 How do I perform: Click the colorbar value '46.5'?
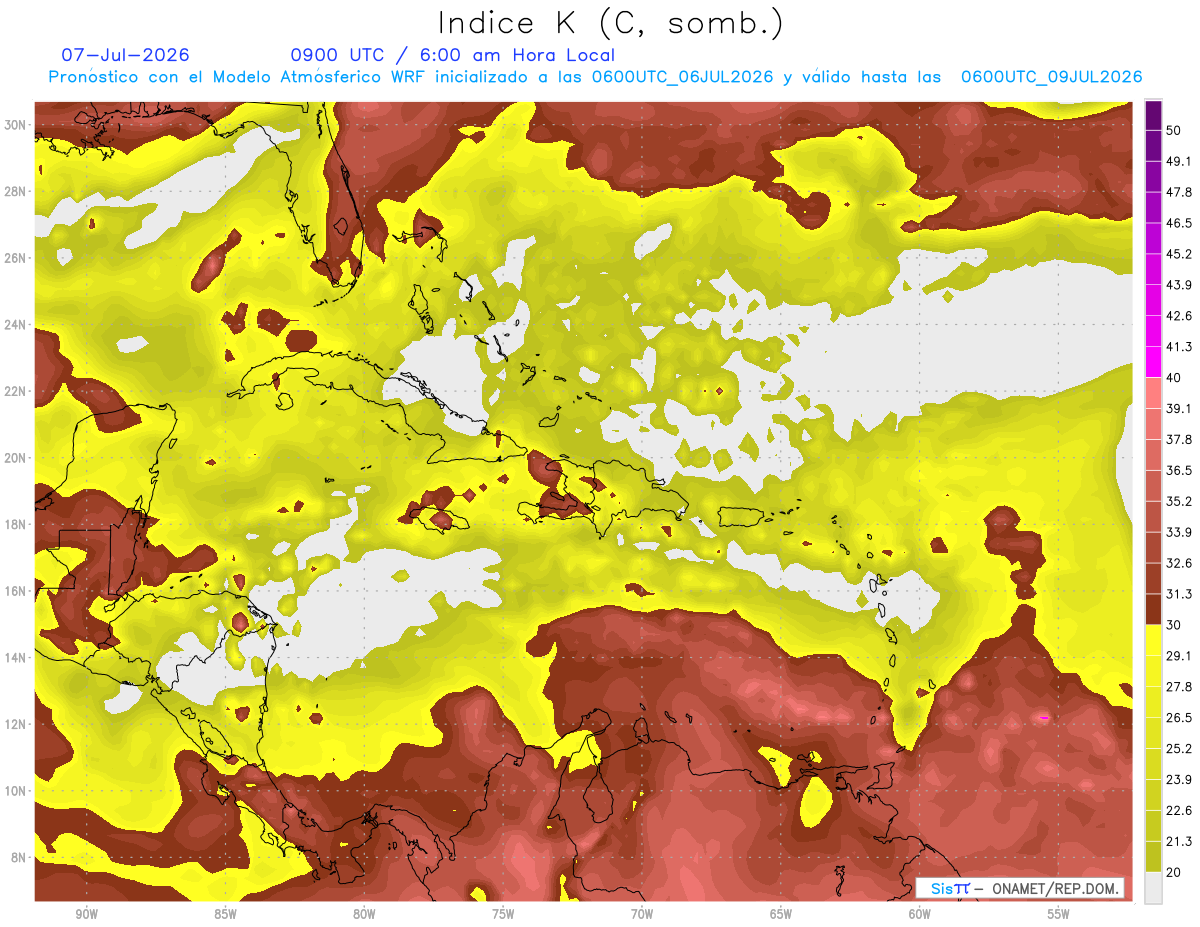coord(1180,223)
